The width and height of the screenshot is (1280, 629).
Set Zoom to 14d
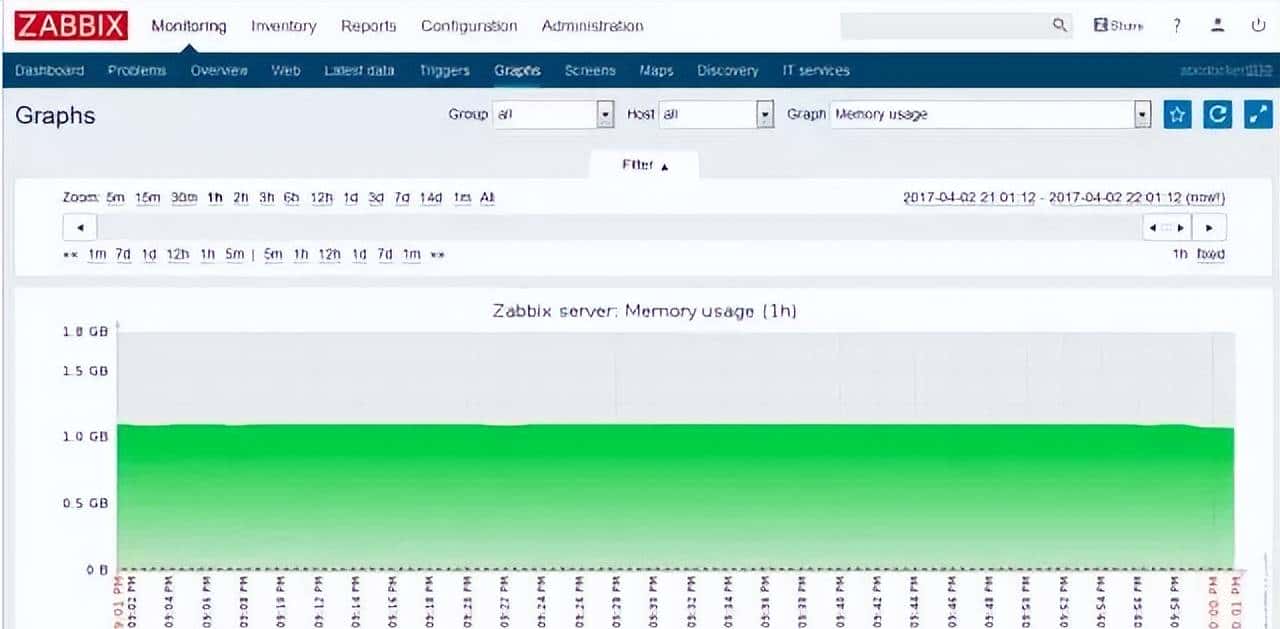tap(431, 198)
